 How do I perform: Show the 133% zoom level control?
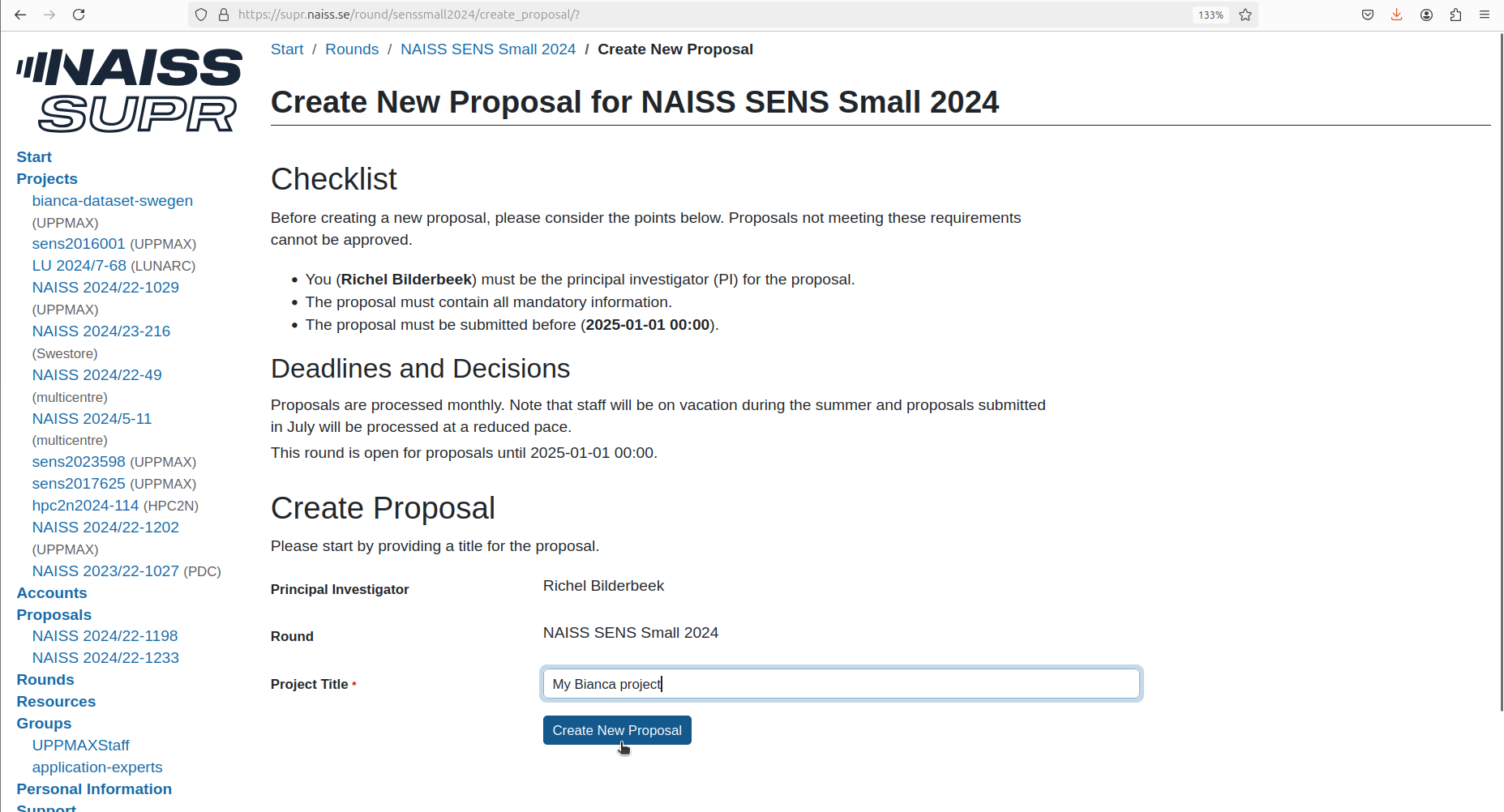[1210, 14]
